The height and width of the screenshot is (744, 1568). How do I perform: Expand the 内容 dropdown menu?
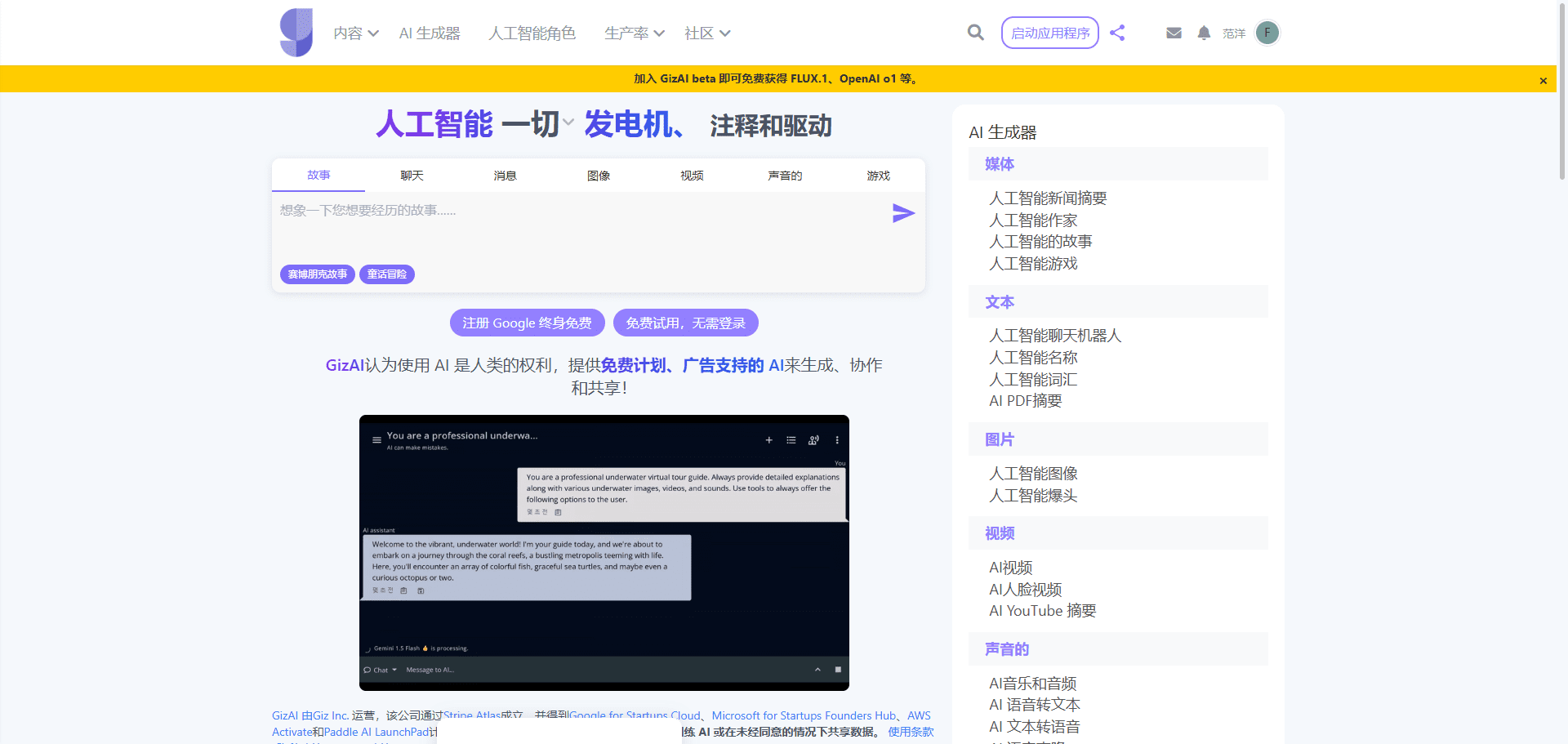pos(356,33)
